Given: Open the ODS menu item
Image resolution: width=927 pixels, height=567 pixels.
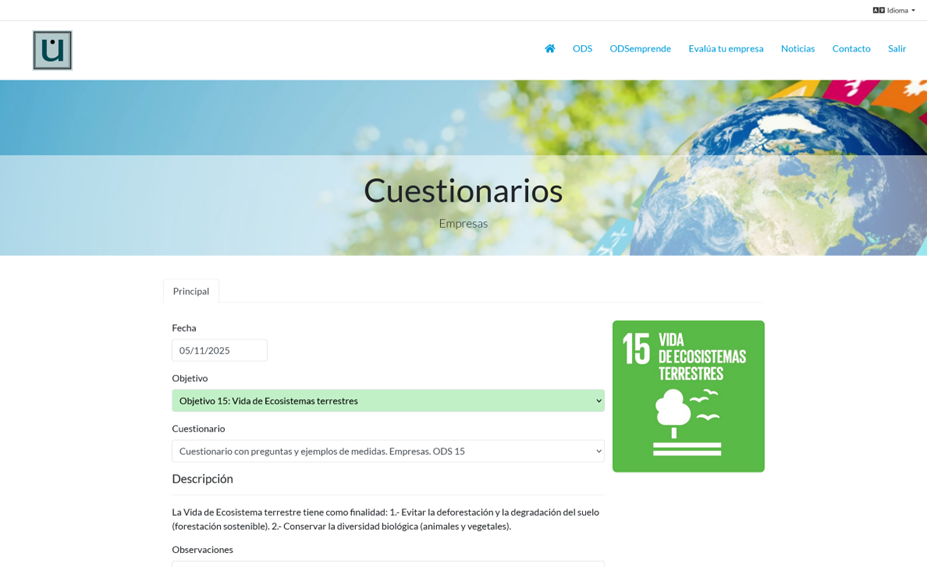Looking at the screenshot, I should tap(582, 49).
